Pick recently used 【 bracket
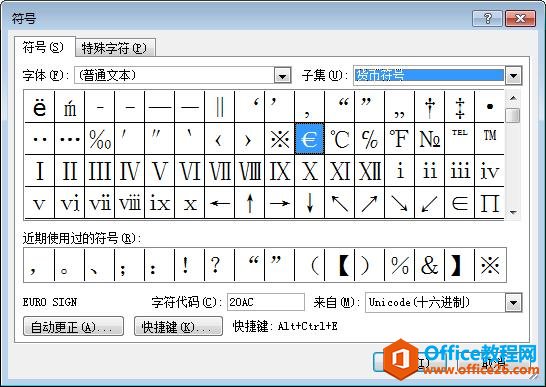The width and height of the screenshot is (546, 387). tap(340, 265)
